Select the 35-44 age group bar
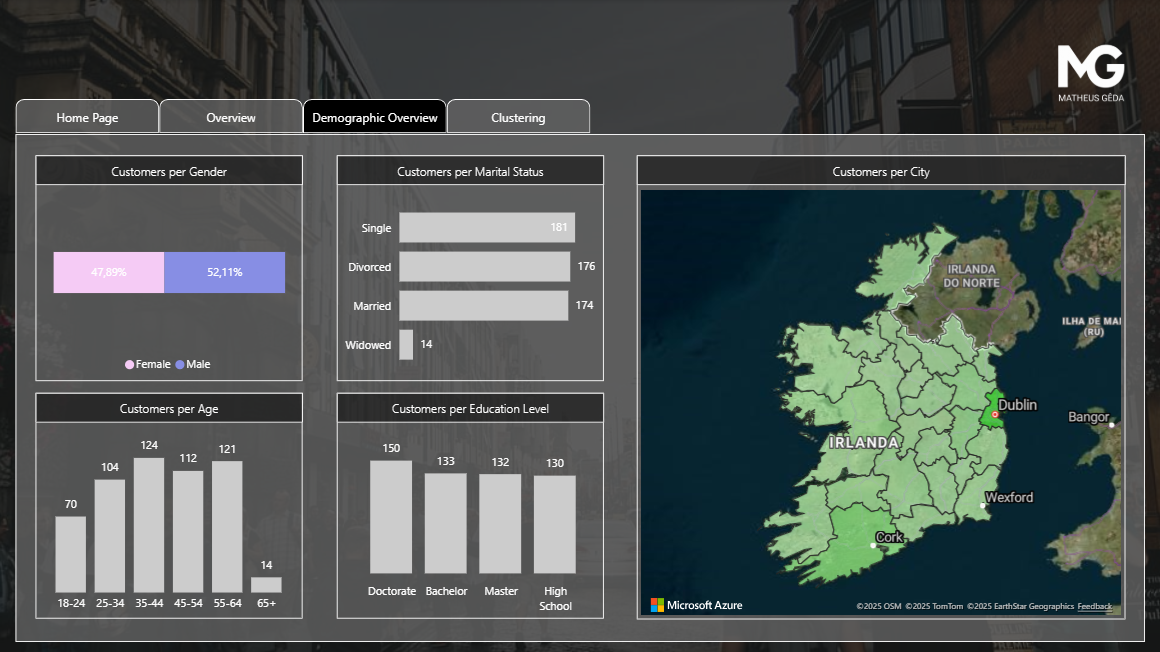Viewport: 1160px width, 652px height. click(149, 525)
